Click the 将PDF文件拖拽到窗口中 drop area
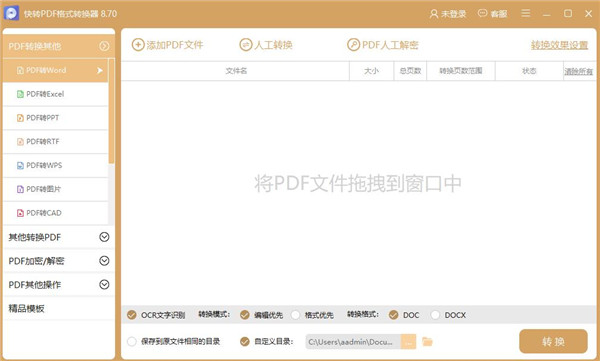Screen dimensions: 600x361 358,183
